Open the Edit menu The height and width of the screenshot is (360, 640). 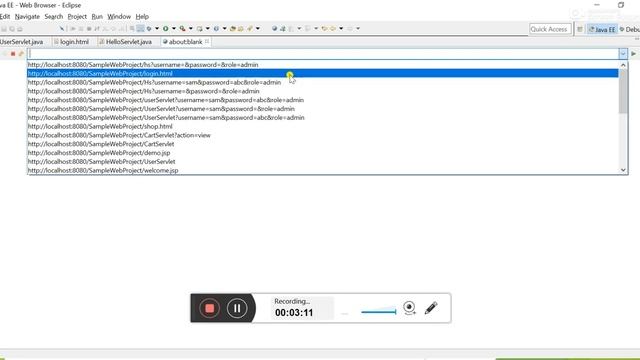5,17
